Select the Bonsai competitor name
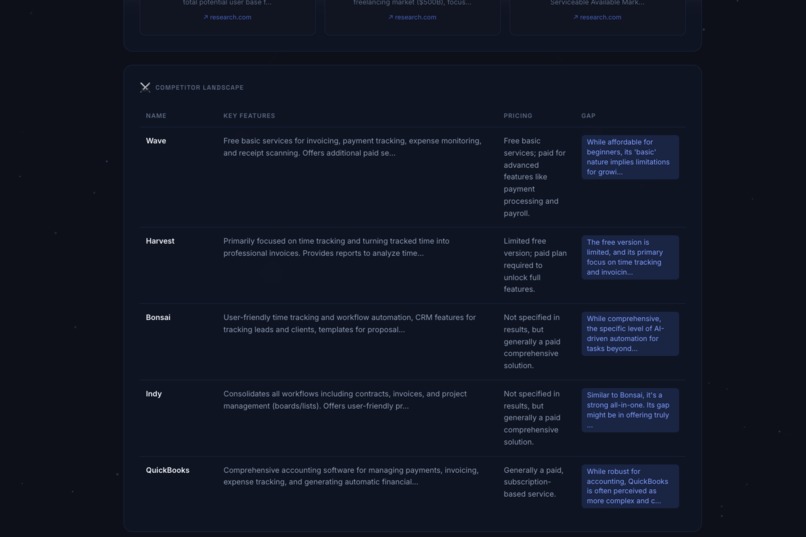The width and height of the screenshot is (806, 537). [158, 318]
